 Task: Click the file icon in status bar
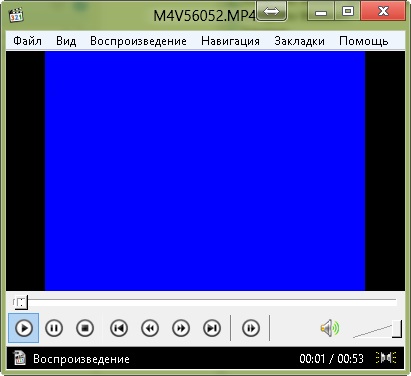pyautogui.click(x=20, y=358)
